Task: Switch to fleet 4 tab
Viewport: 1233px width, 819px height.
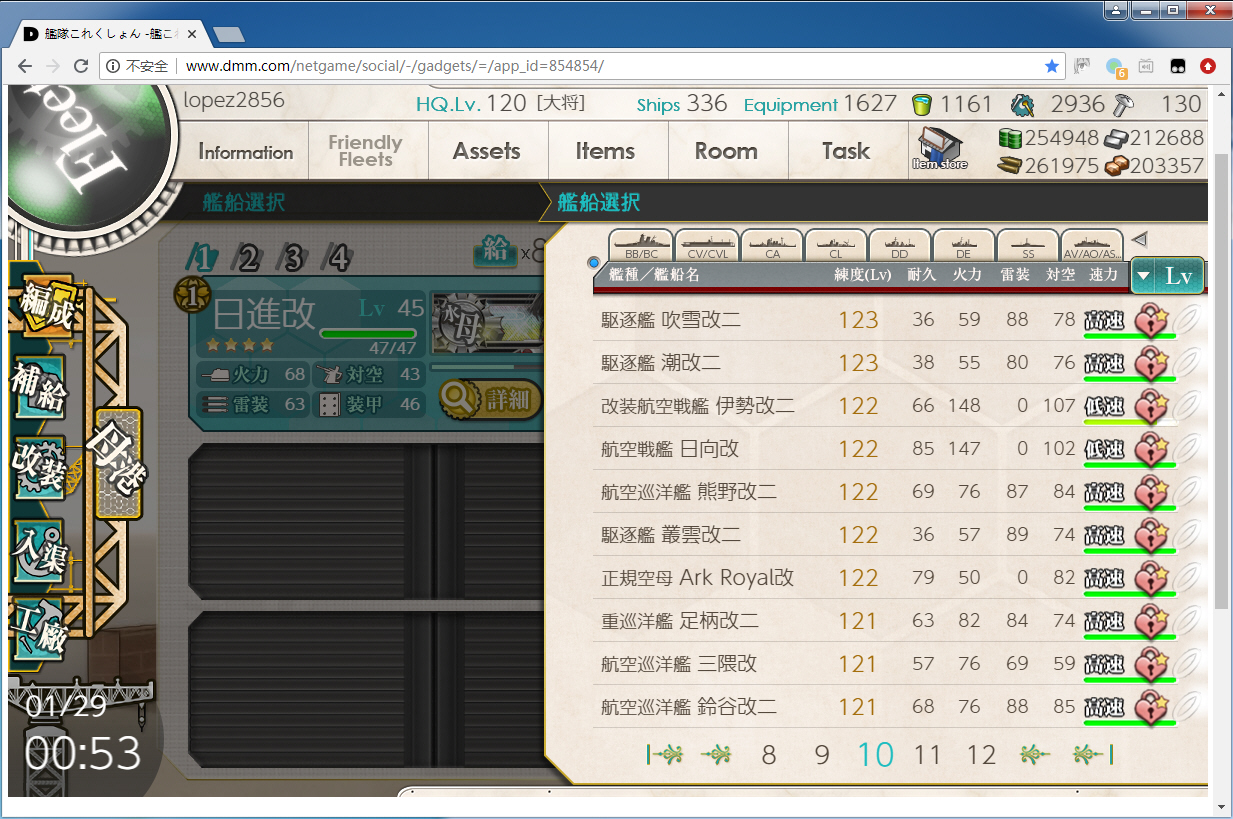Action: click(339, 259)
